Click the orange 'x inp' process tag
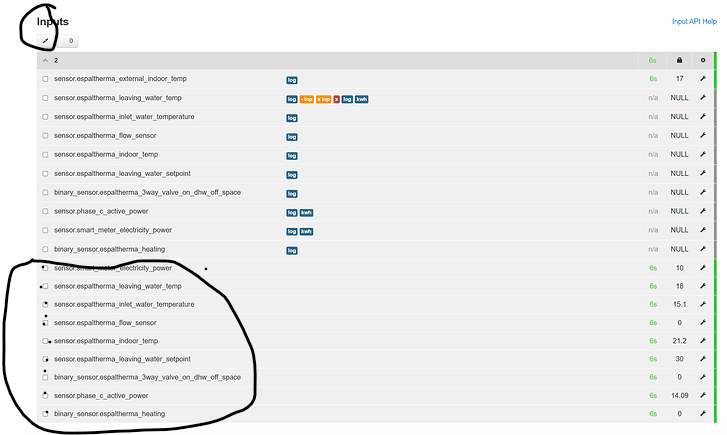 324,99
